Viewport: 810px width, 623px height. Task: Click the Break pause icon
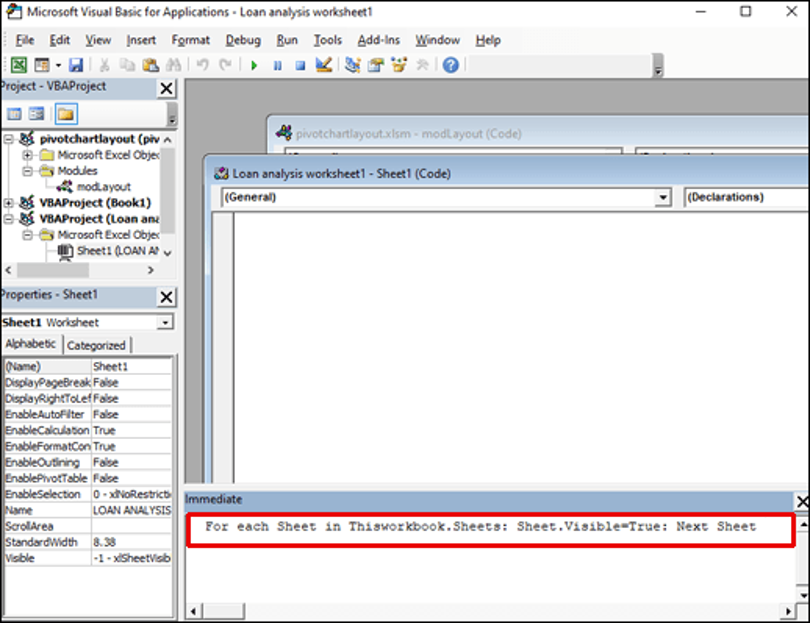(x=277, y=66)
